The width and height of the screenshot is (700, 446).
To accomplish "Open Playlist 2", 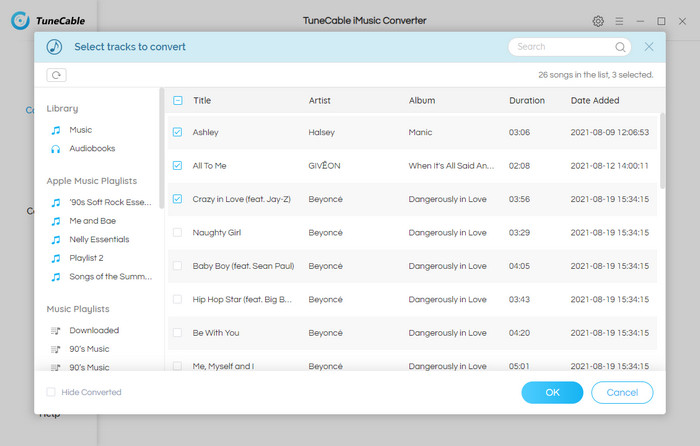I will (86, 258).
